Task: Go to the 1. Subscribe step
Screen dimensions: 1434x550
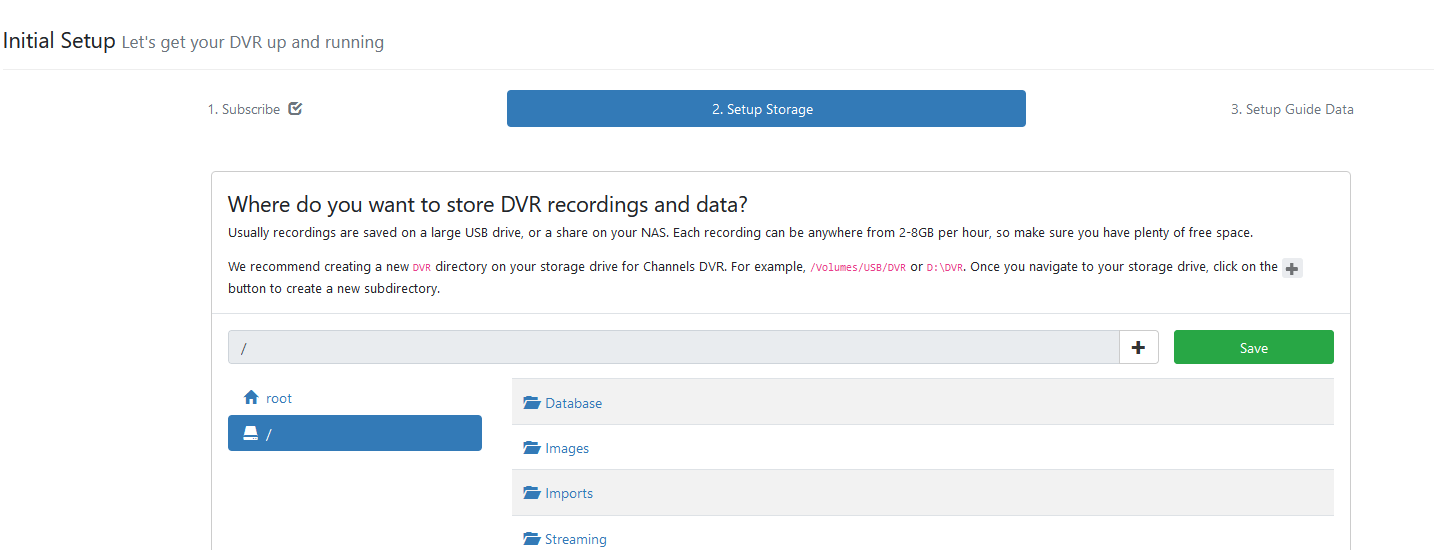Action: (x=244, y=109)
